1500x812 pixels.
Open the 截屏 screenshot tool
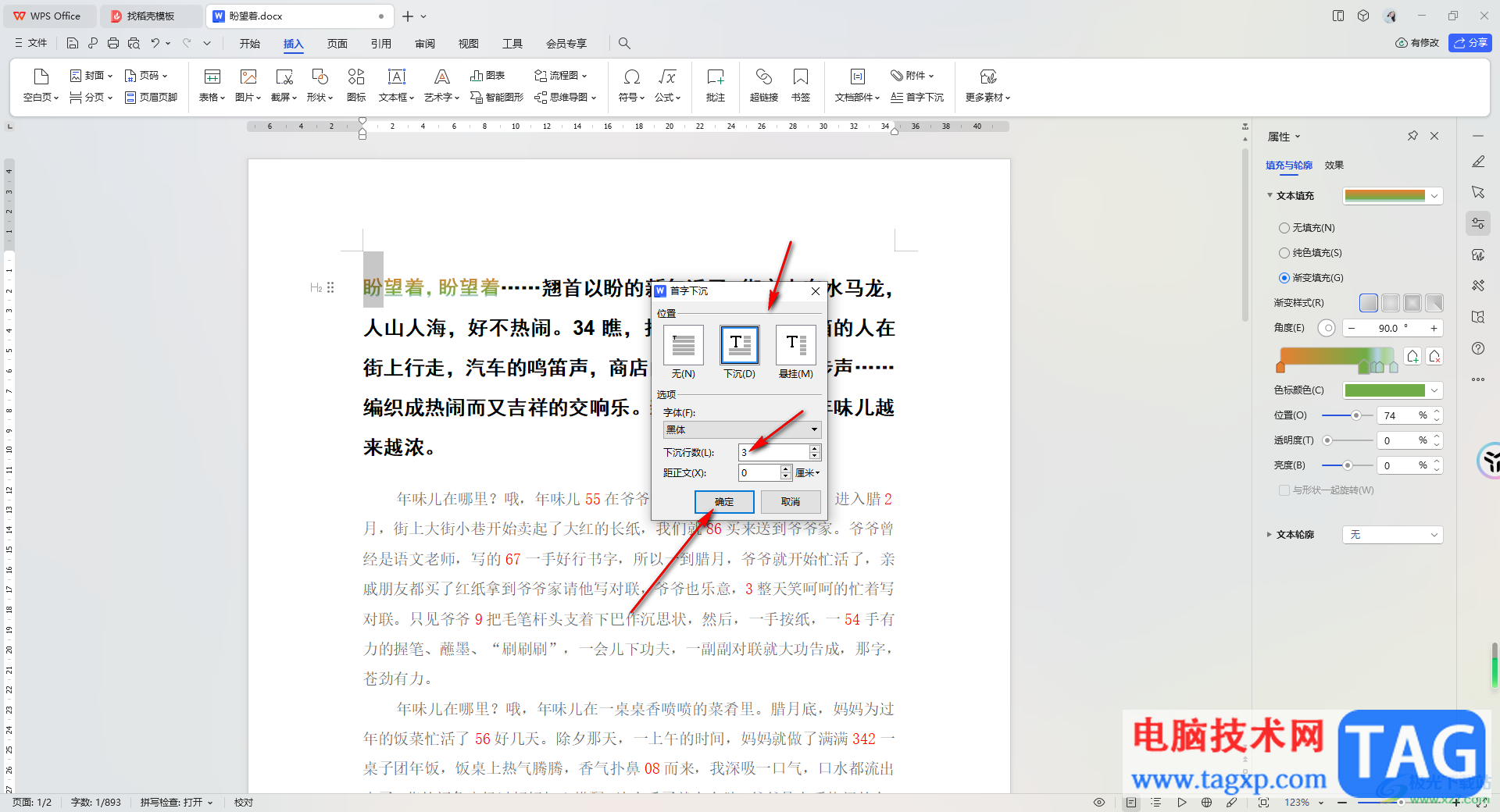(x=284, y=85)
